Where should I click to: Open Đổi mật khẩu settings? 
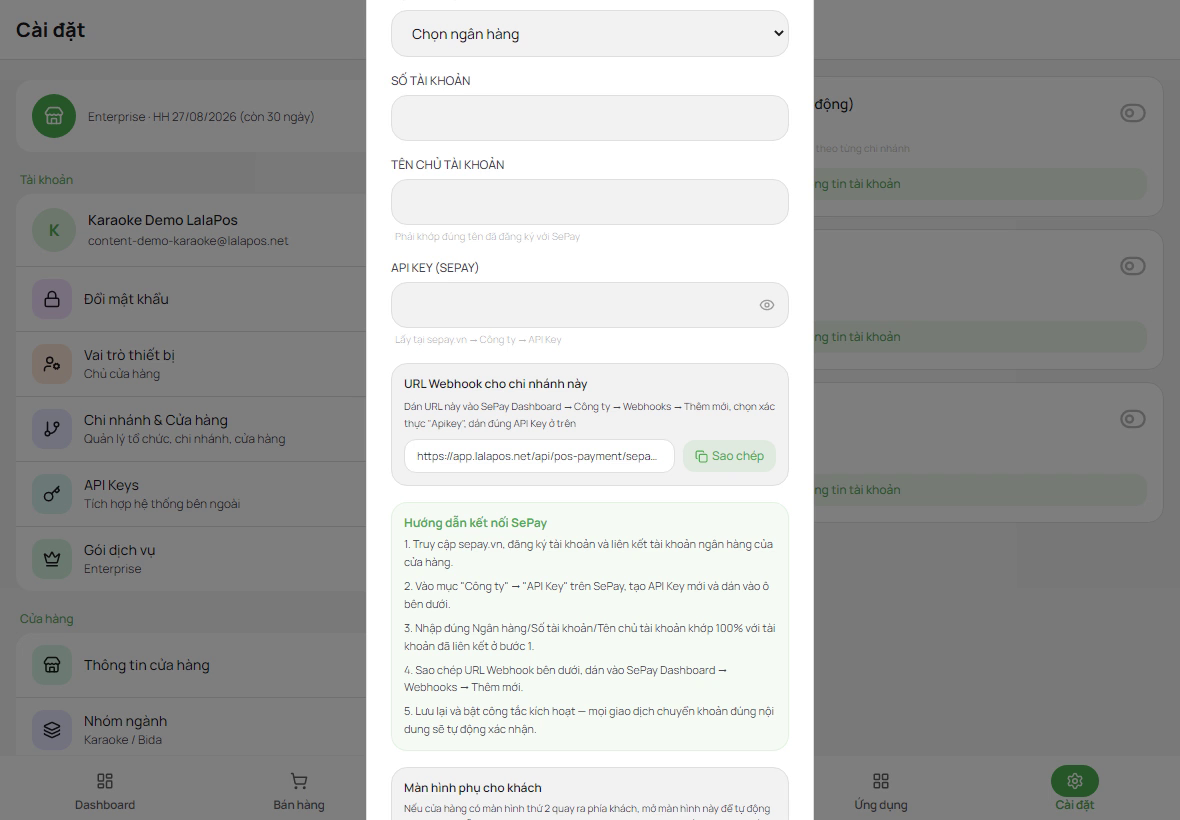tap(191, 299)
